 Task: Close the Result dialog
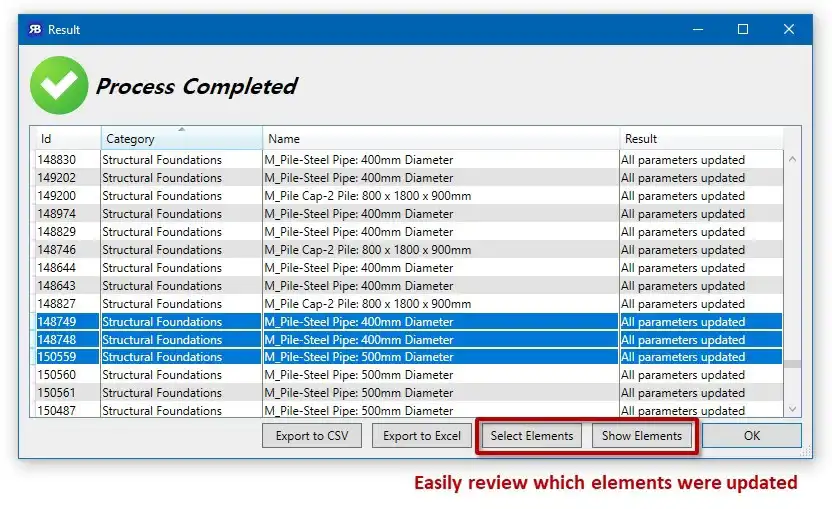[x=788, y=29]
